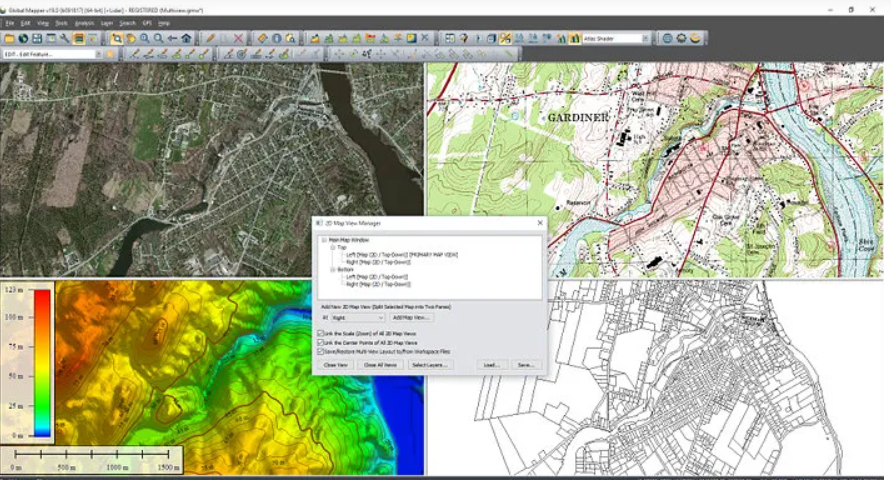Screen dimensions: 891x480
Task: Select Right view under Bottom node
Action: pos(378,284)
